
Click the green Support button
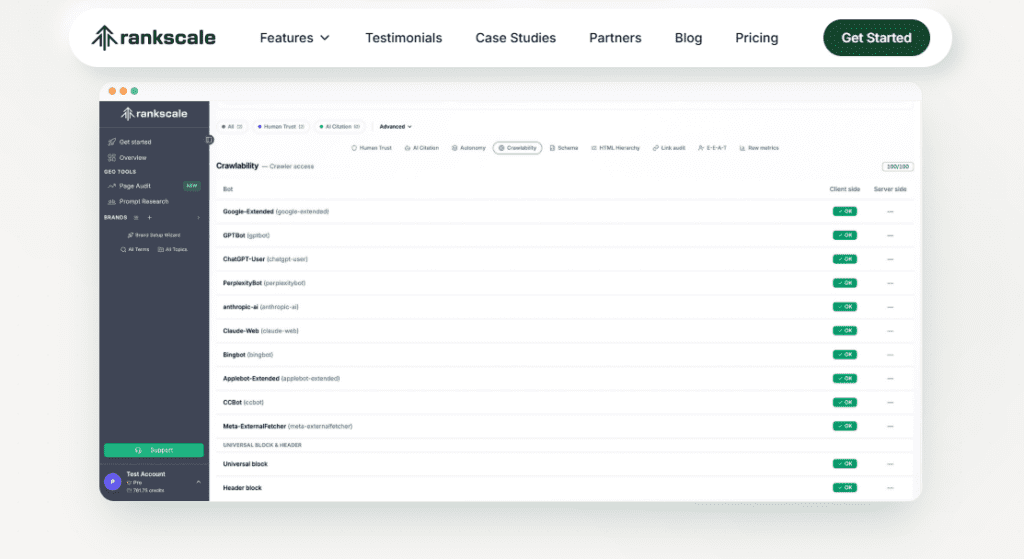pyautogui.click(x=154, y=450)
